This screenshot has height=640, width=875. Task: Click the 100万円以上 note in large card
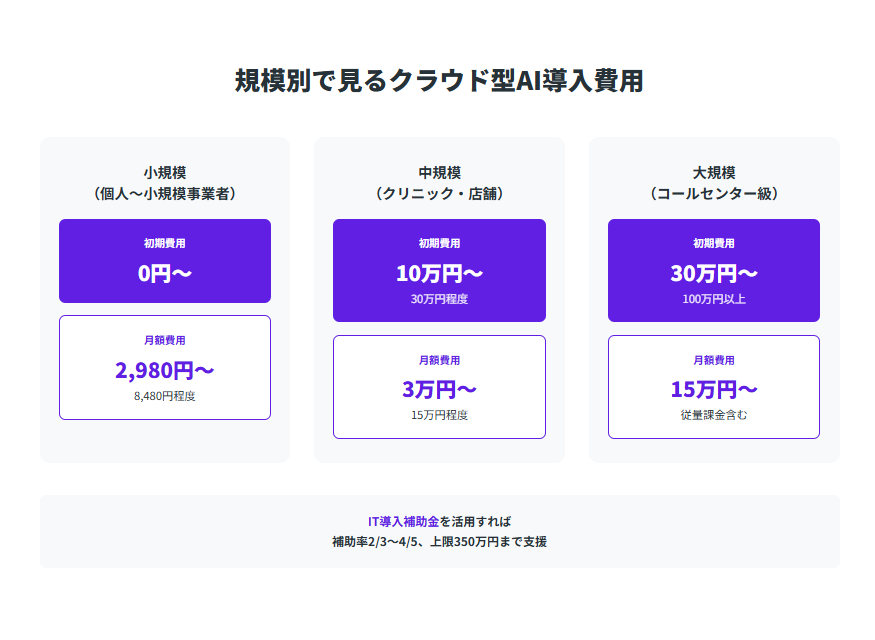tap(713, 299)
